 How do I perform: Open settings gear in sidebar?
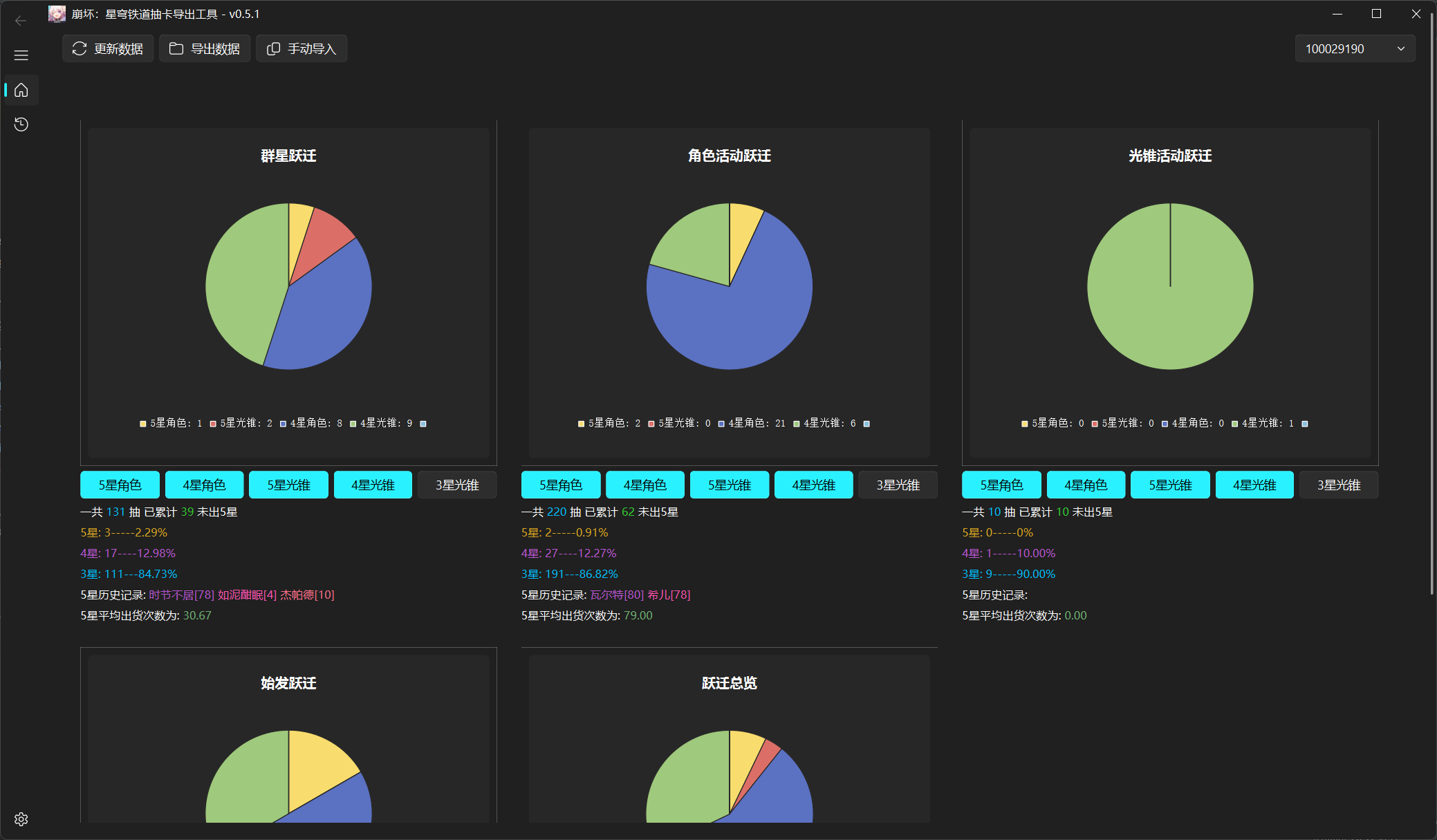click(21, 819)
